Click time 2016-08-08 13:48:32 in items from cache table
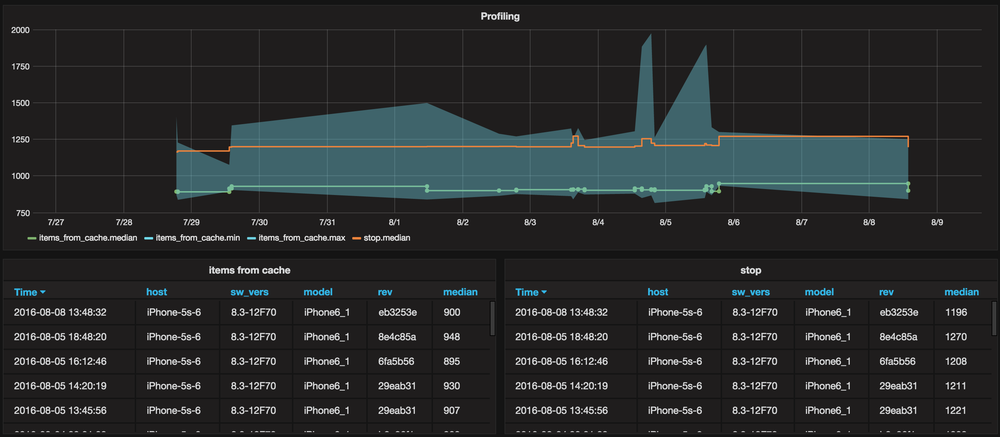 click(60, 313)
